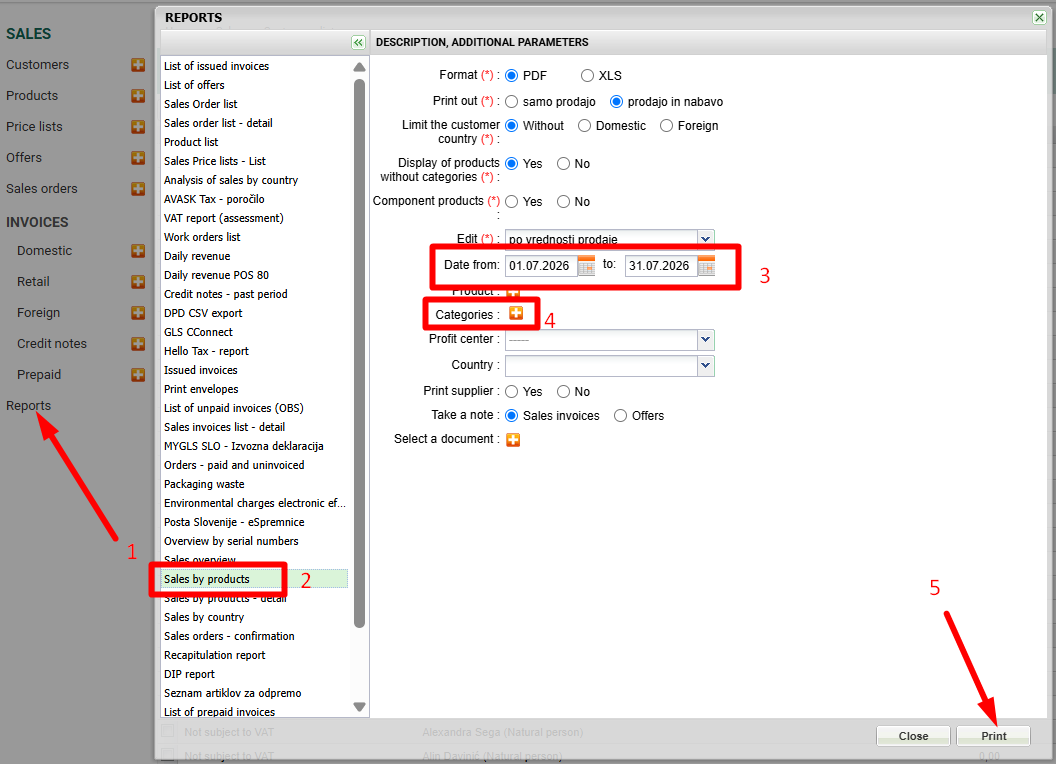Collapse the report list panel
The image size is (1056, 764).
click(358, 42)
